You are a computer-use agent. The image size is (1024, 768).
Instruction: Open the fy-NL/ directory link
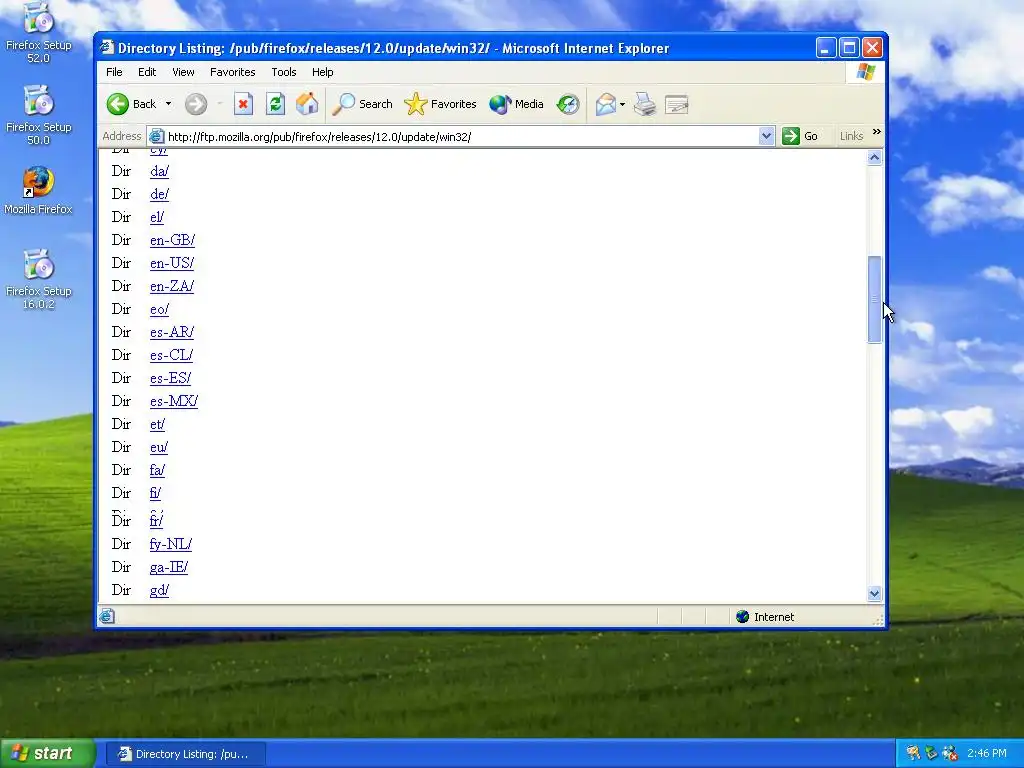(x=170, y=543)
